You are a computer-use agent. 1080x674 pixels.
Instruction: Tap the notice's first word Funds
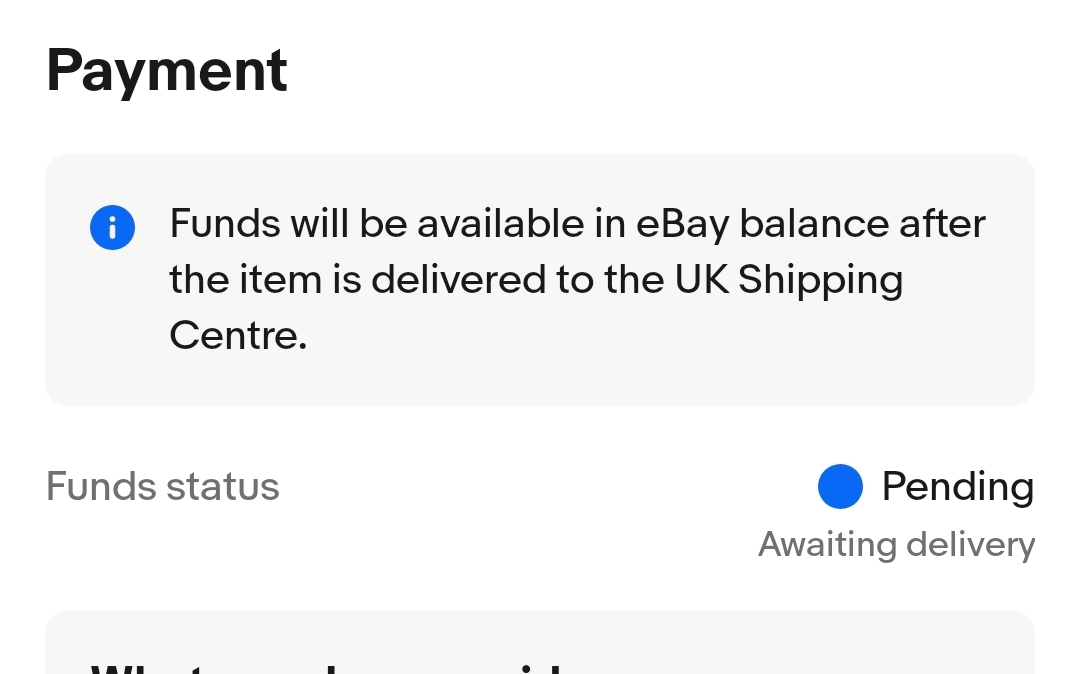pyautogui.click(x=225, y=224)
